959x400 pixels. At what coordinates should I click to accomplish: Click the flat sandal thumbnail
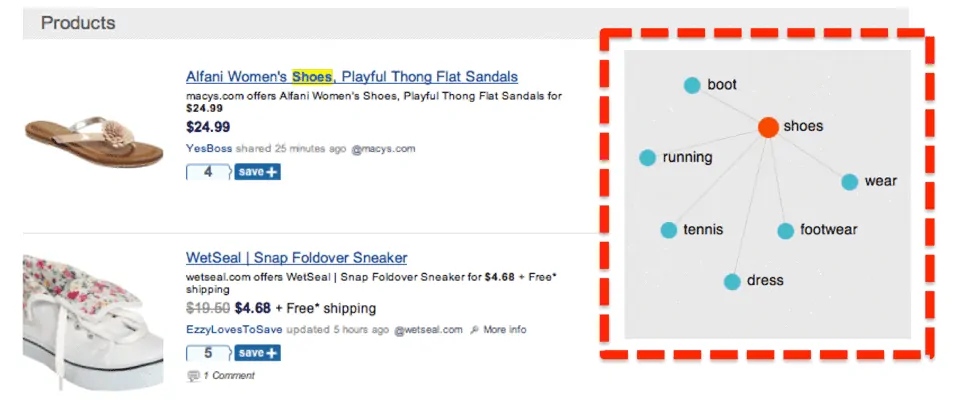click(x=94, y=141)
